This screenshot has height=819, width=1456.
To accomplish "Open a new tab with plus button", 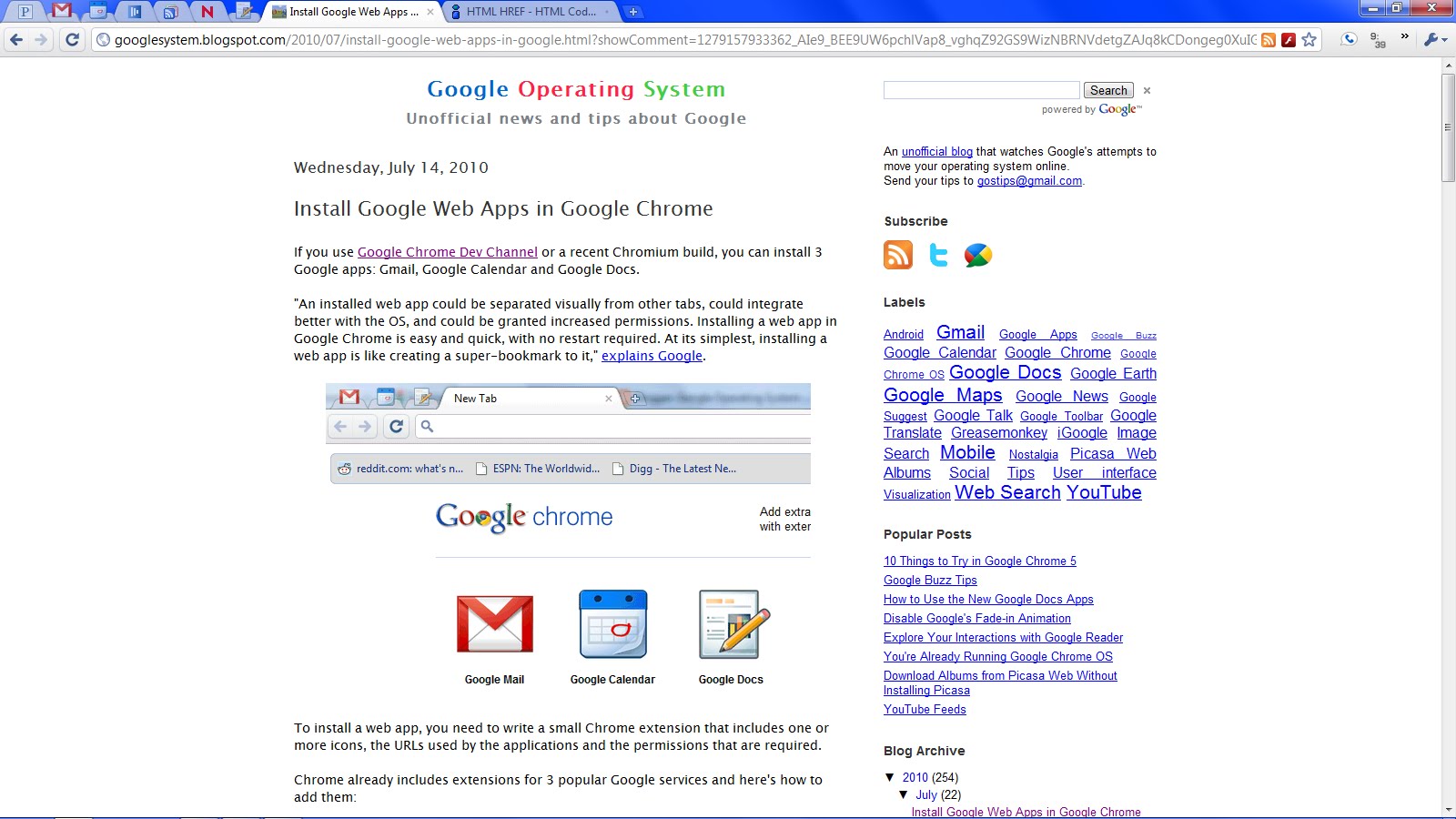I will click(633, 12).
